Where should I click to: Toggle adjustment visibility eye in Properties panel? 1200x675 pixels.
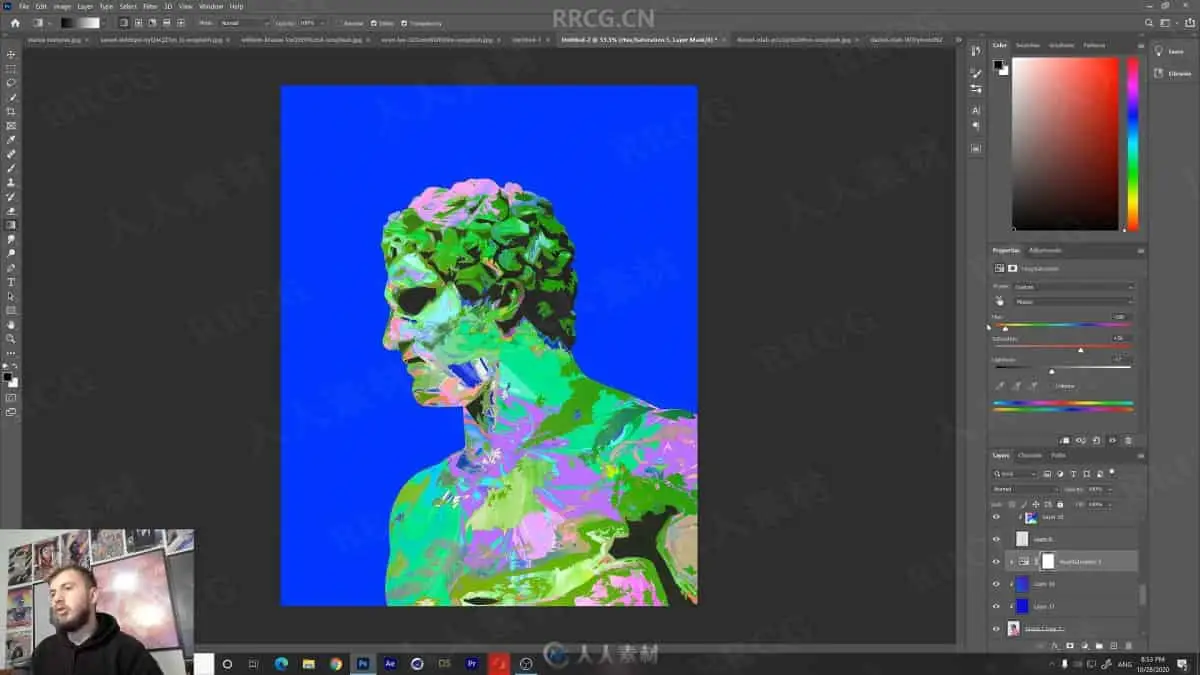point(1112,440)
